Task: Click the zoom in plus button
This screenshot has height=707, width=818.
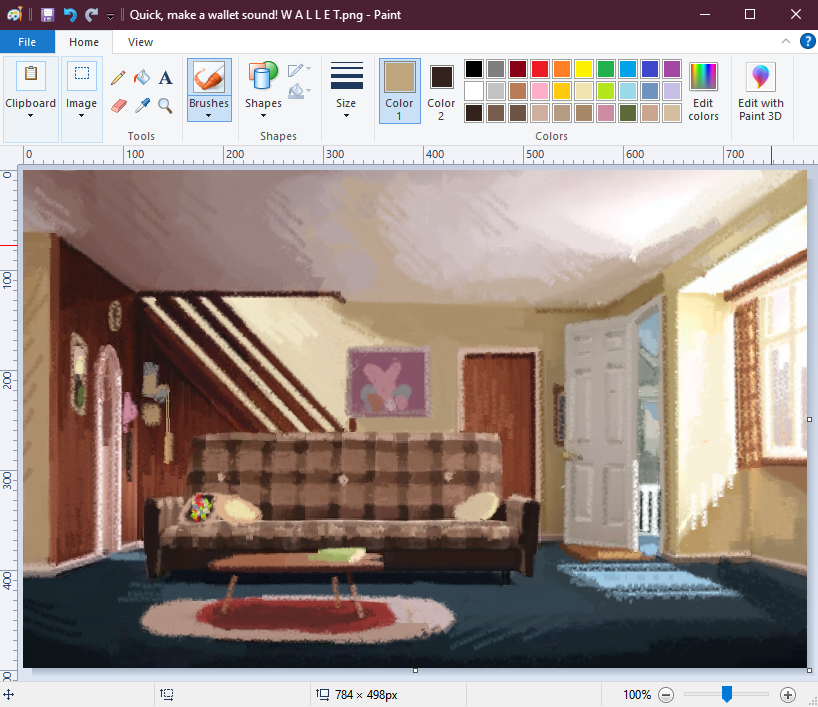Action: 788,694
